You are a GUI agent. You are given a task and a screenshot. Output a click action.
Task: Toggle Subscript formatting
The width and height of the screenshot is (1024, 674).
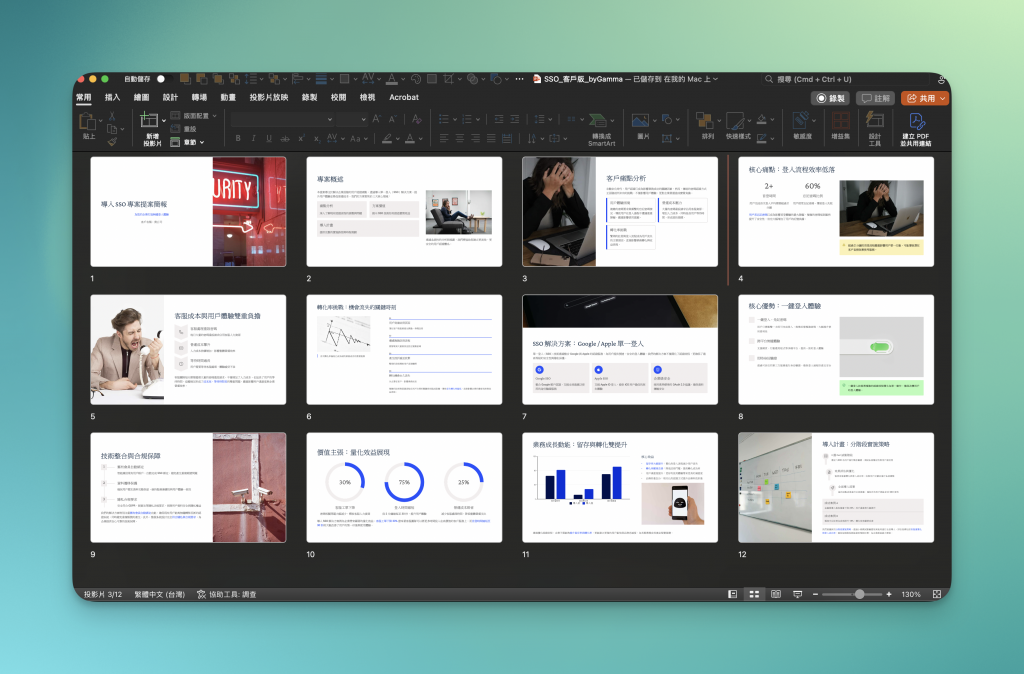pos(317,138)
